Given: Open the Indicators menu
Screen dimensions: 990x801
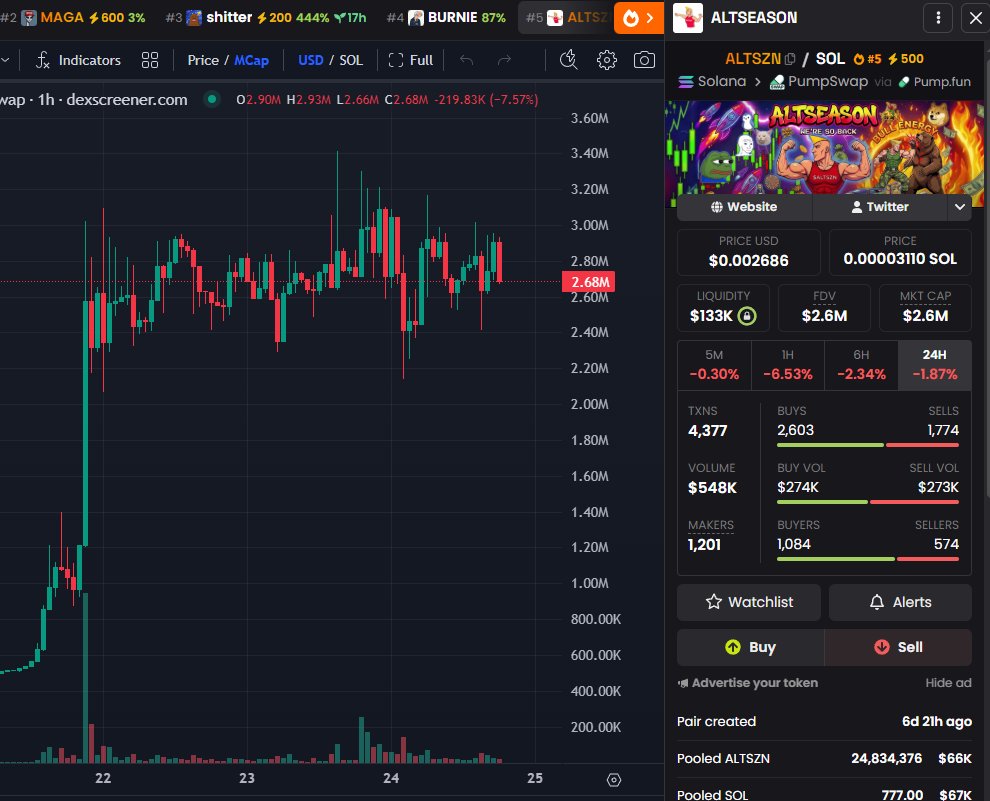Looking at the screenshot, I should click(x=78, y=61).
